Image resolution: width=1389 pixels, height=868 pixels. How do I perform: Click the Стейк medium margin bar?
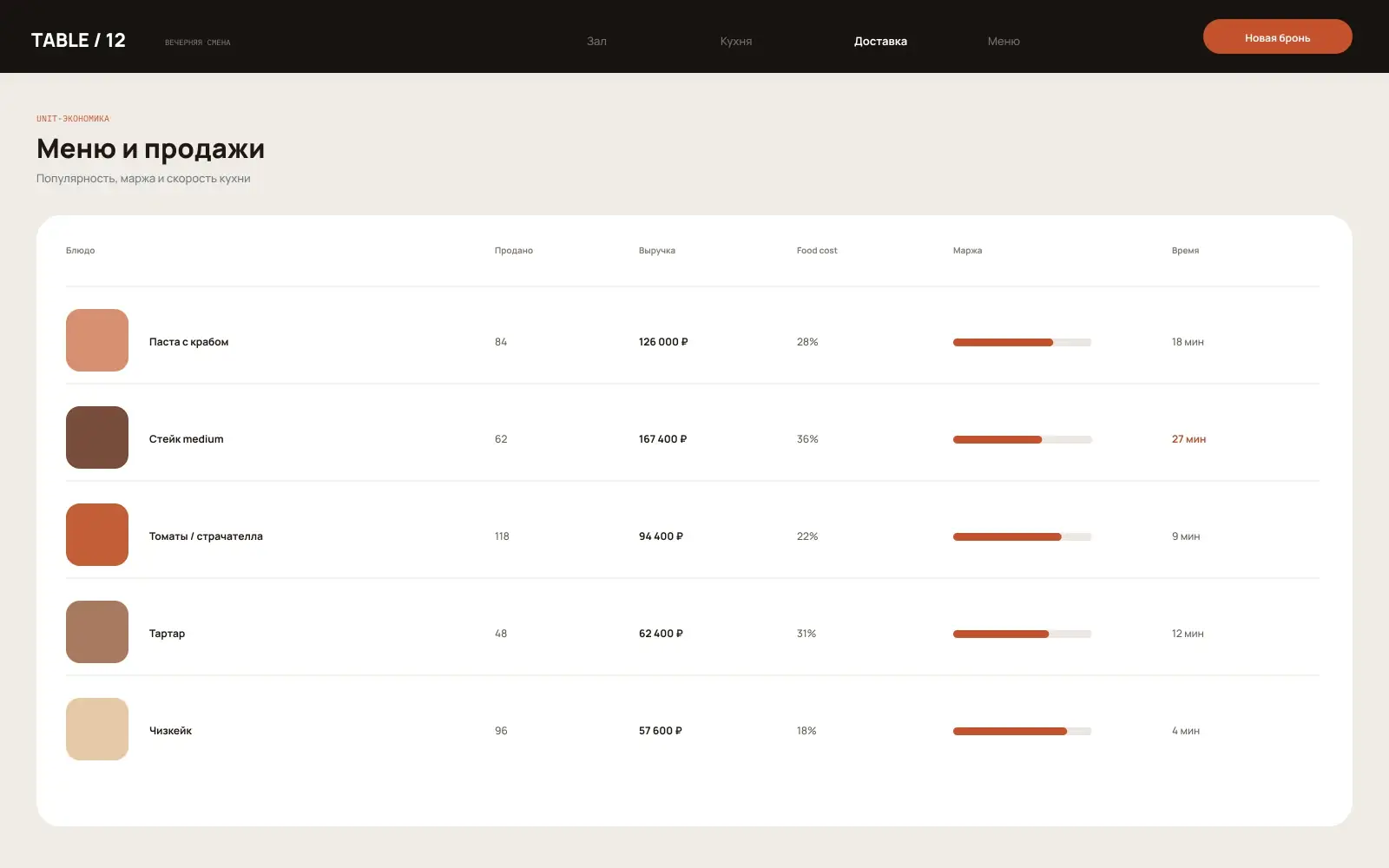pyautogui.click(x=1022, y=439)
